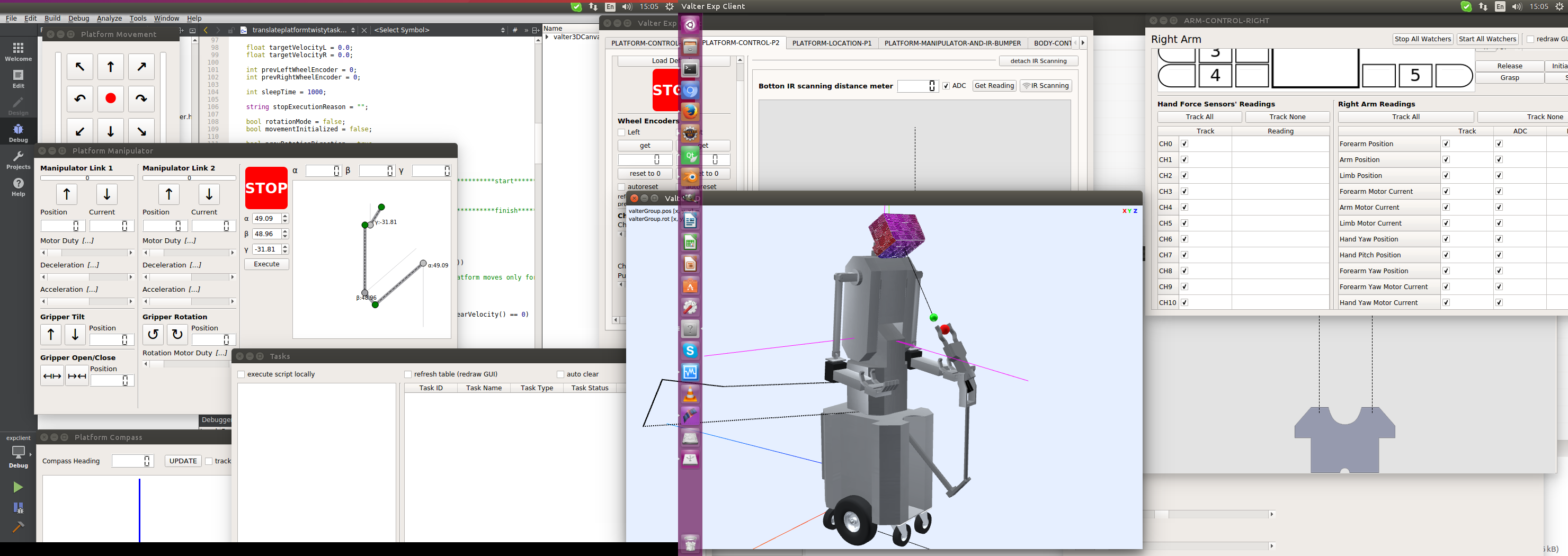Expand the valter3DCanvas tree item
Screen dimensions: 1568x556
coord(547,37)
